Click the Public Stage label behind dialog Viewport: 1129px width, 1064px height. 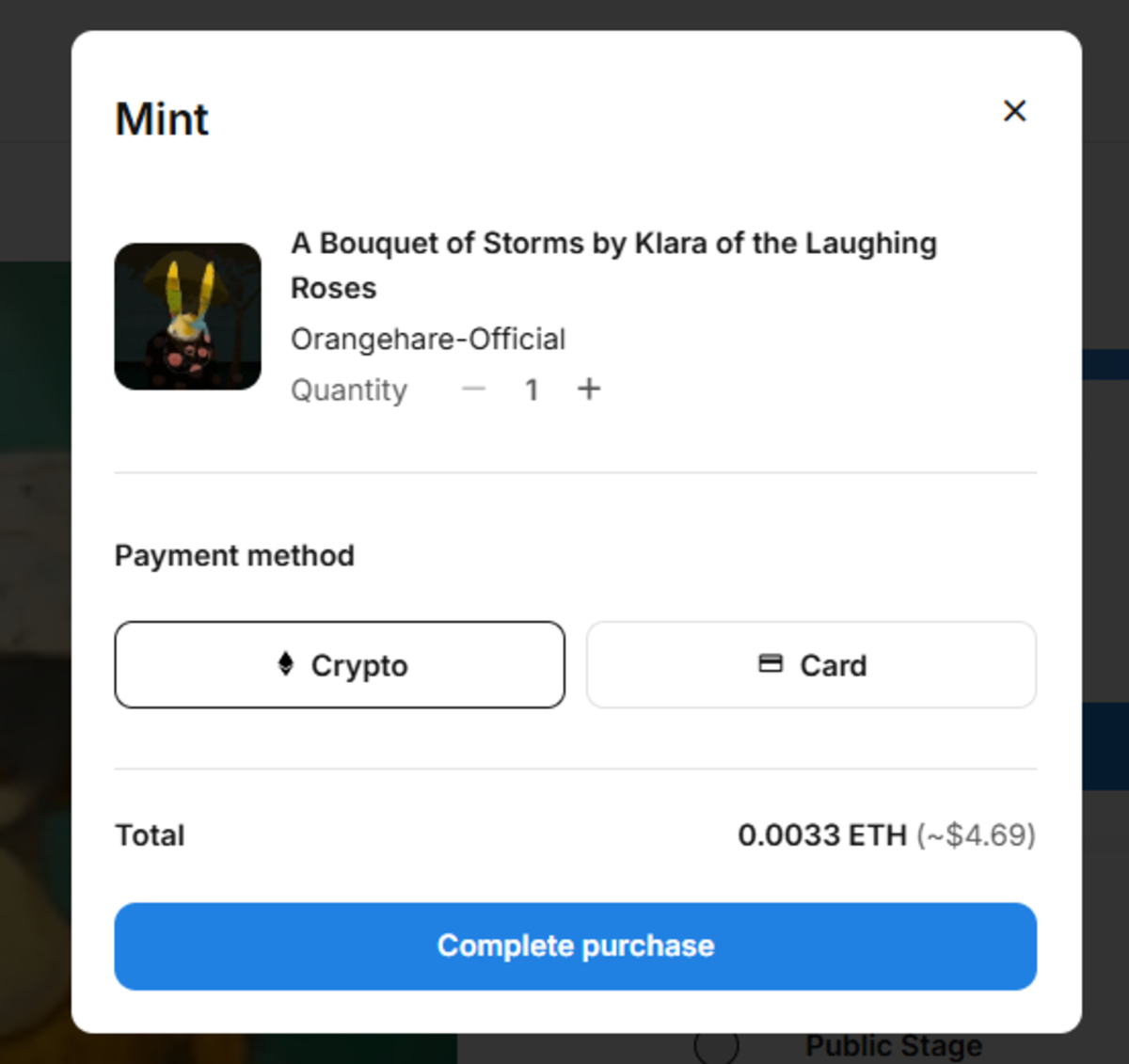(894, 1046)
